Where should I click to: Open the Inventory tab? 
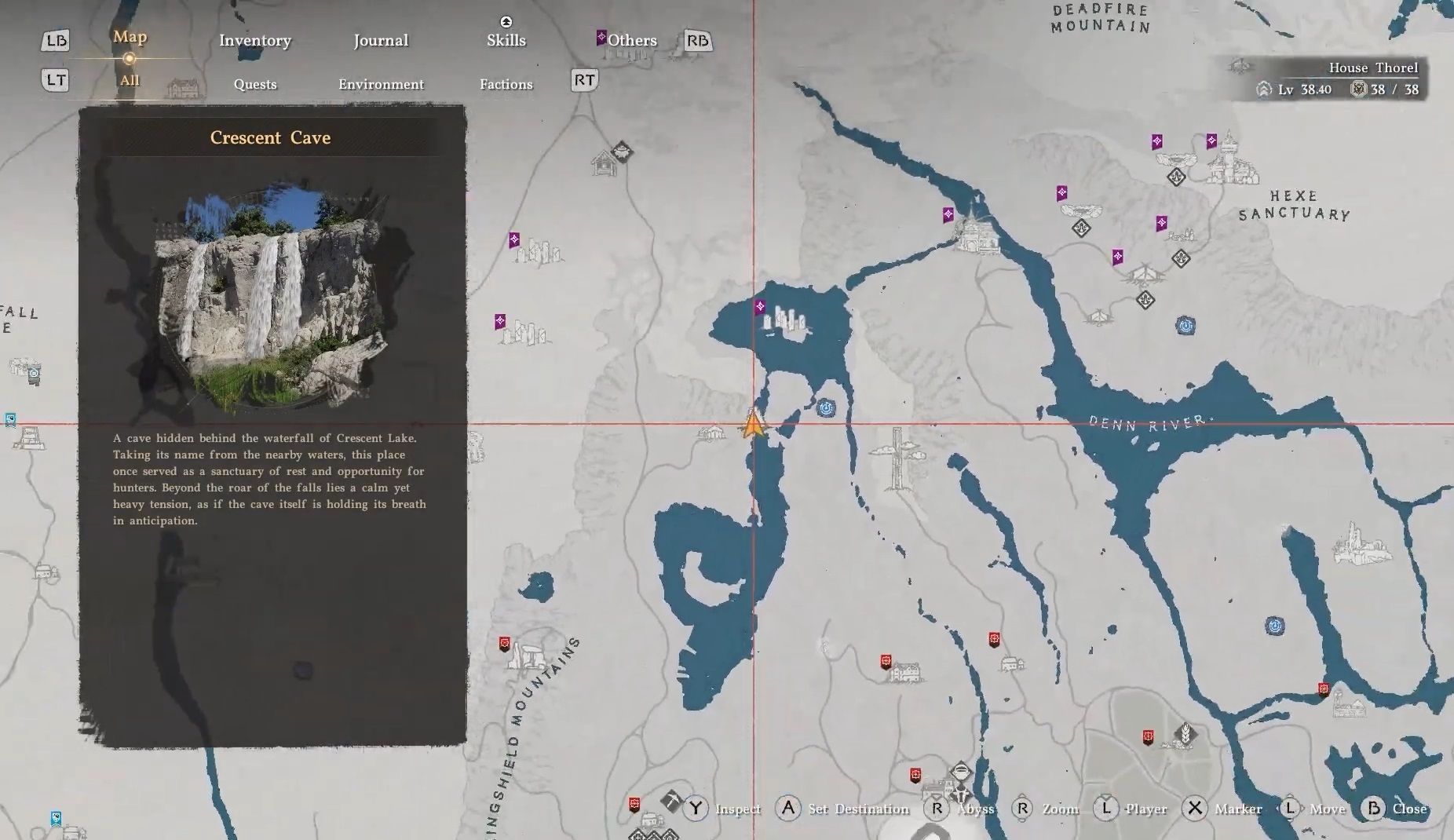coord(254,40)
